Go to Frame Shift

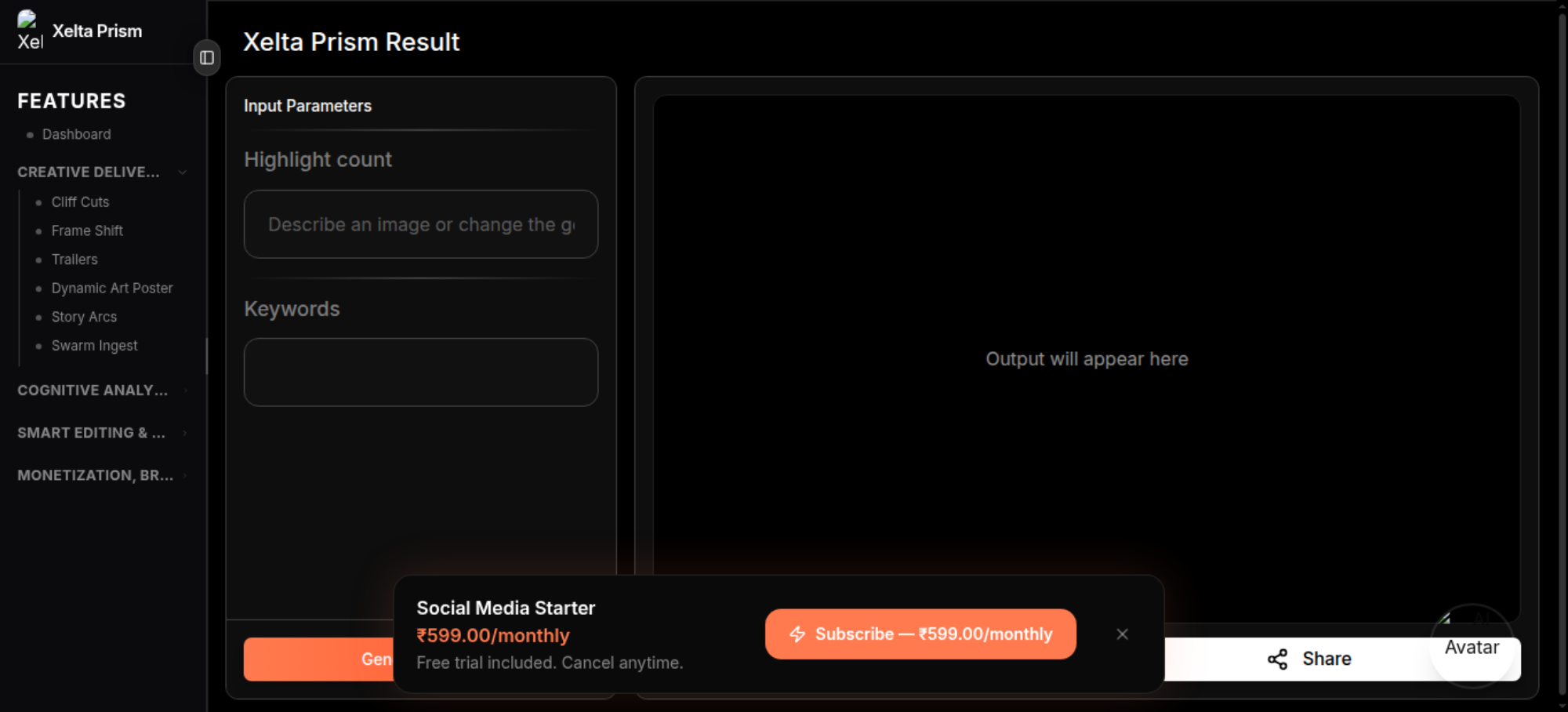[87, 231]
